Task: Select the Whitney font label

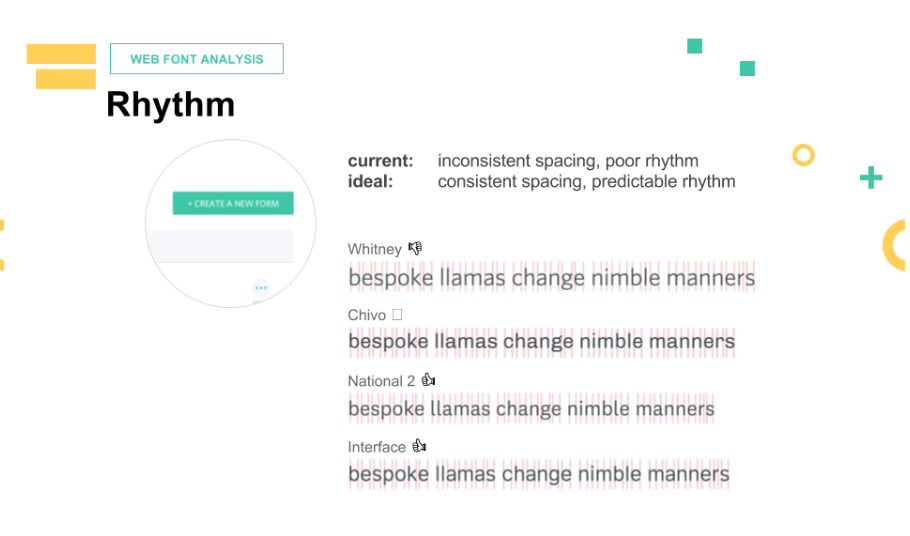Action: (374, 249)
